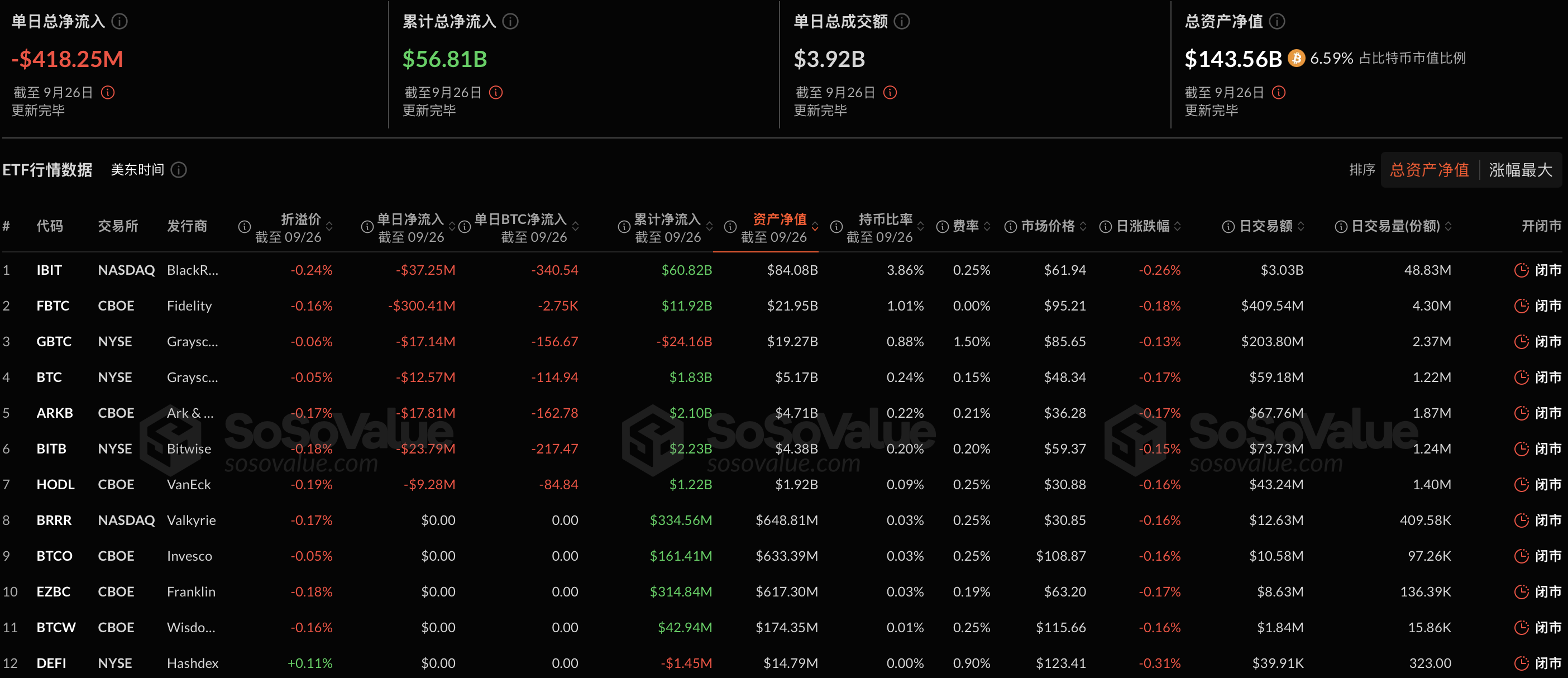The height and width of the screenshot is (678, 1568).
Task: Click the info icon beside 单日总净流入
Action: pos(120,21)
